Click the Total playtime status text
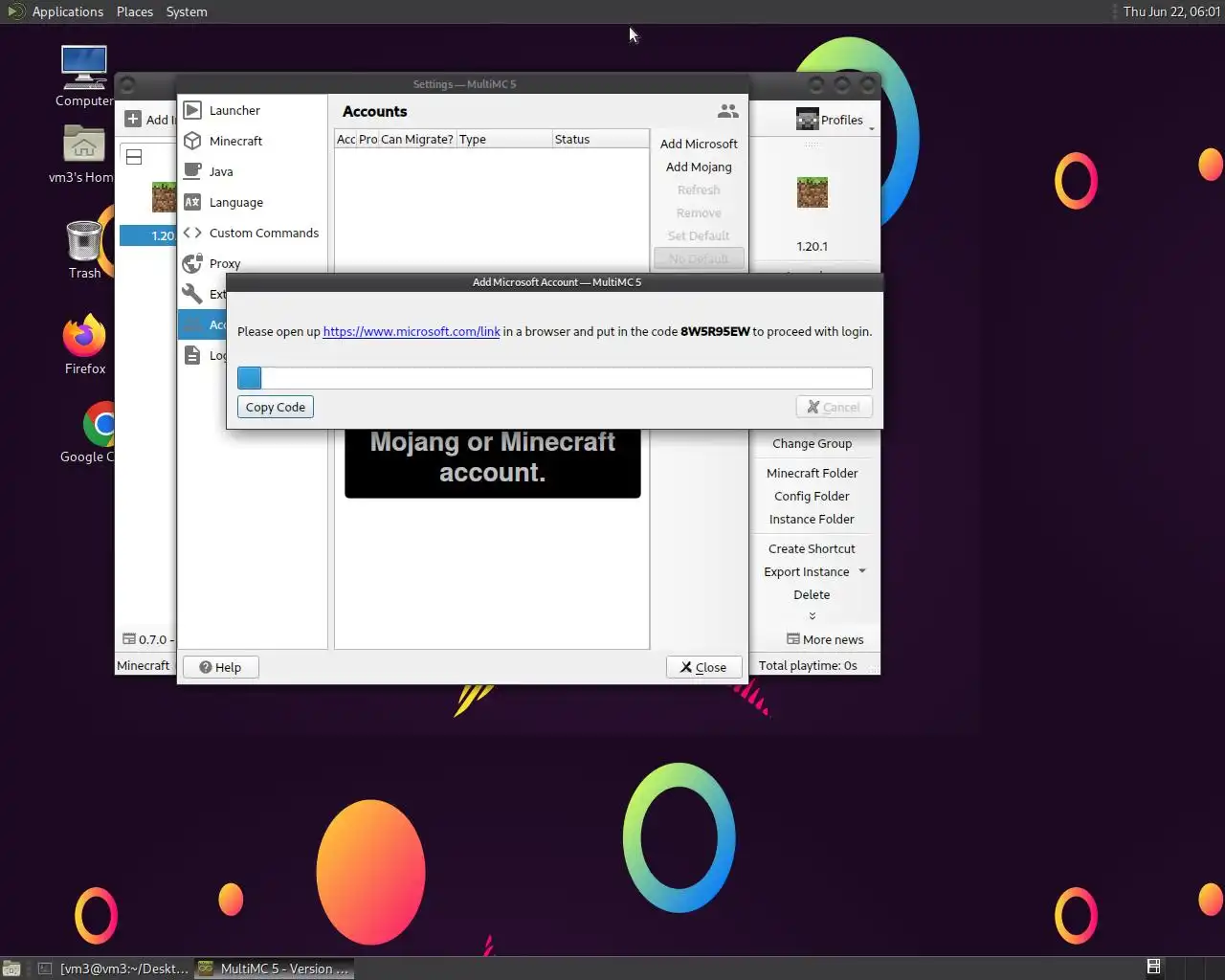 [808, 665]
